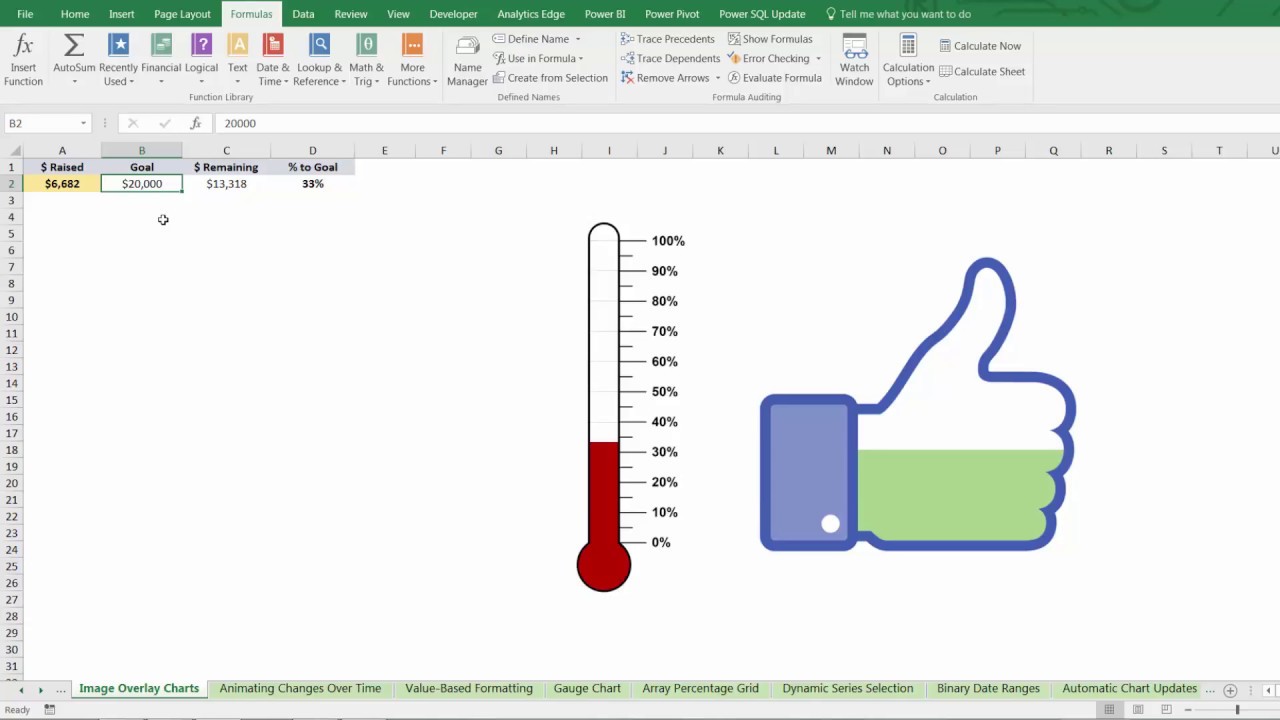Switch to the Developer ribbon tab
Screen dimensions: 1280x720
coord(453,14)
